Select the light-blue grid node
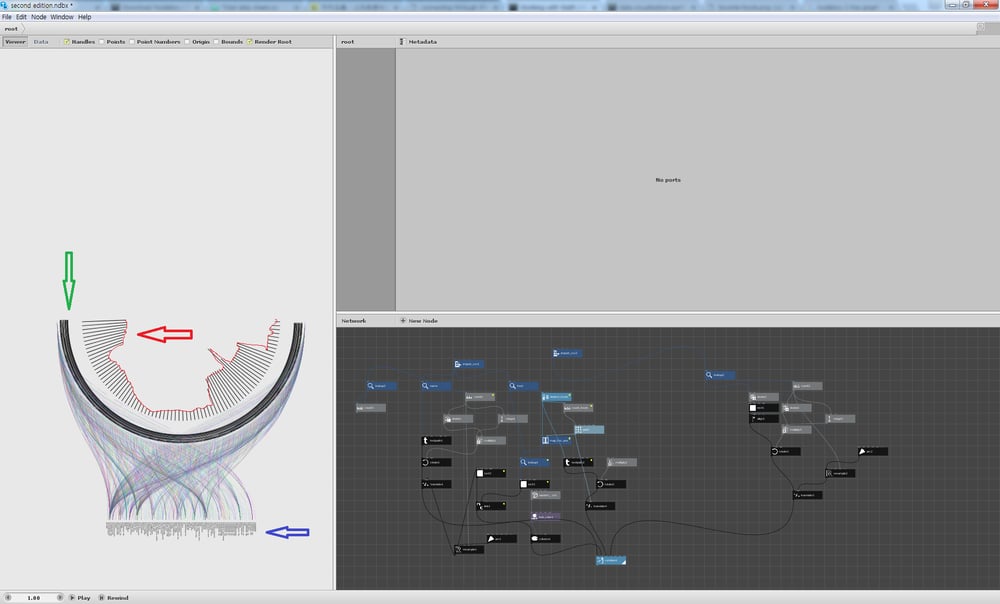This screenshot has height=604, width=1000. [x=589, y=430]
